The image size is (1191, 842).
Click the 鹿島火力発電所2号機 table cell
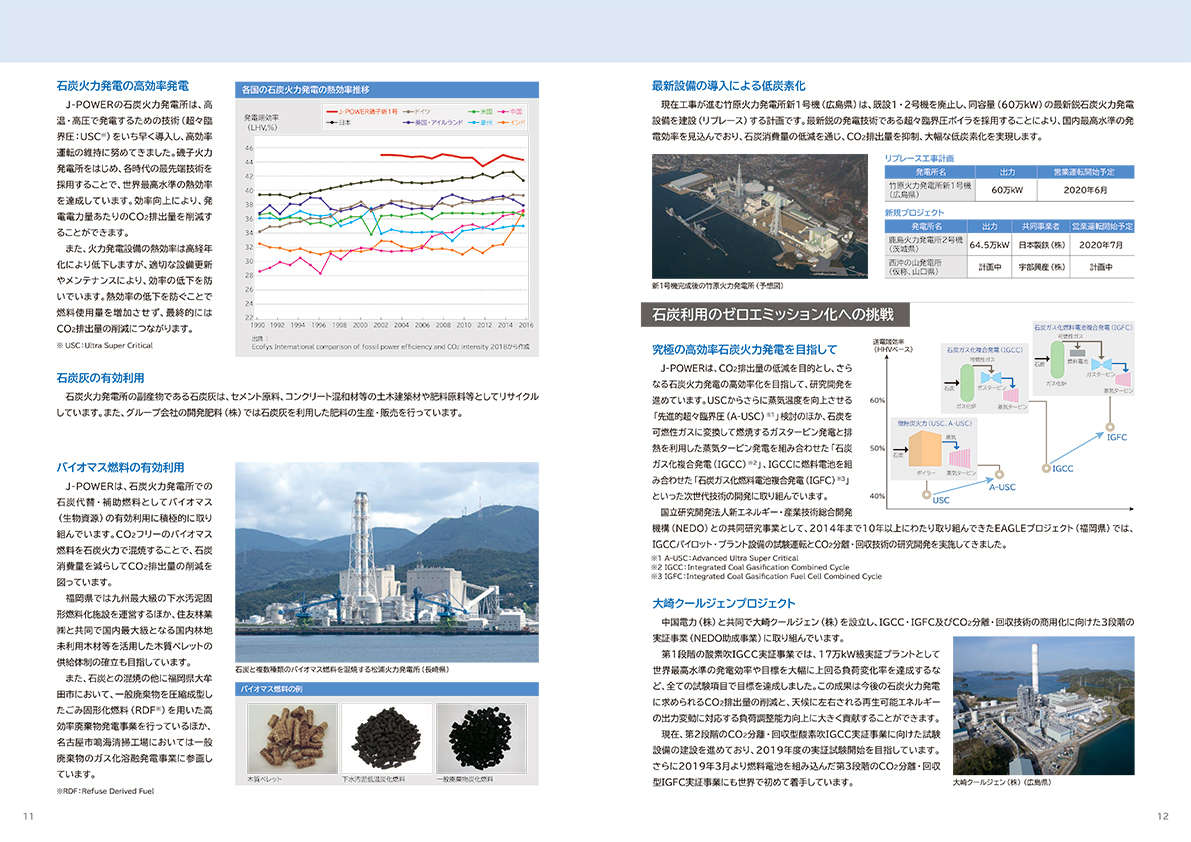(927, 244)
